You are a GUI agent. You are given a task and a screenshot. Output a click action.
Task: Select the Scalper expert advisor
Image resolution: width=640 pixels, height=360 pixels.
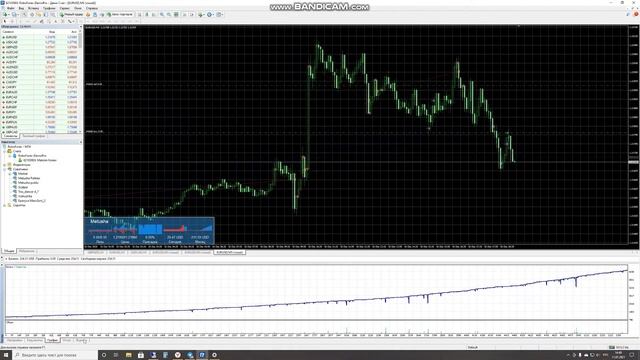23,187
